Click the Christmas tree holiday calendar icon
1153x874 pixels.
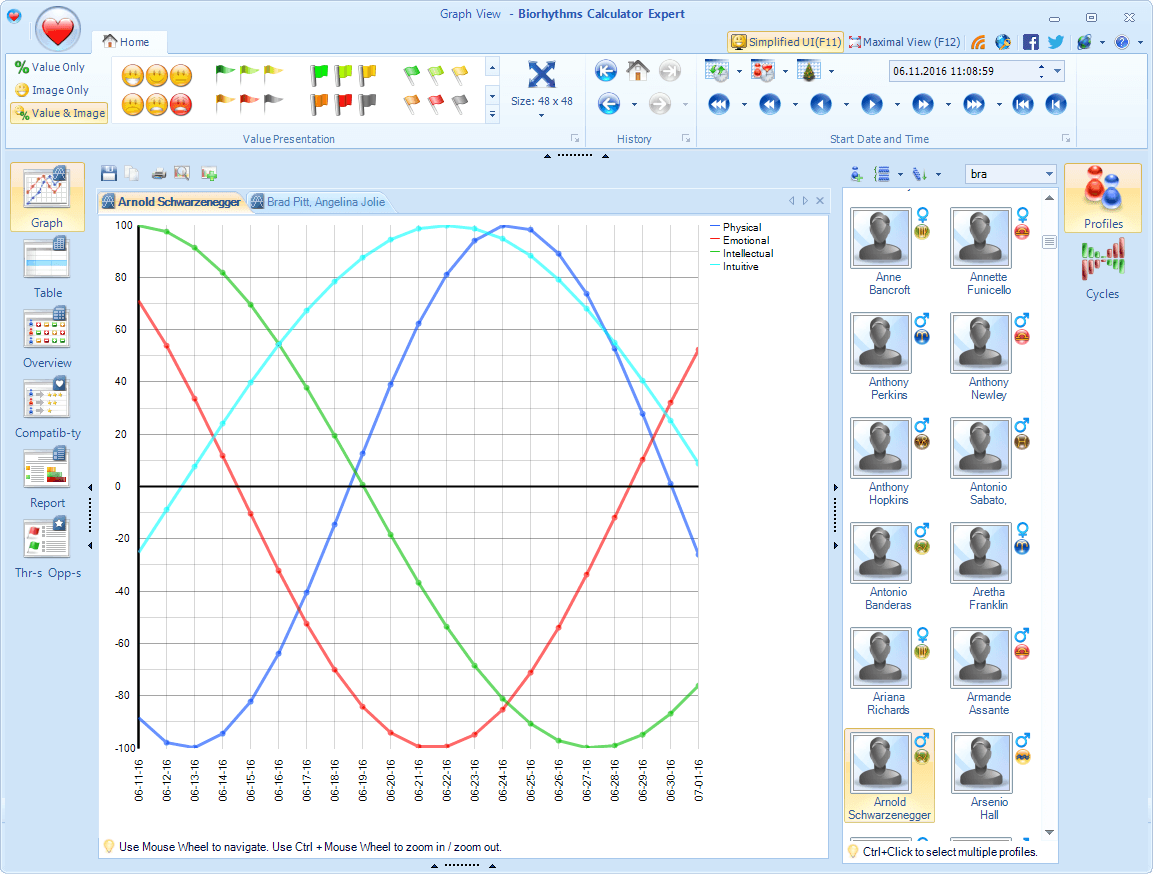[809, 71]
